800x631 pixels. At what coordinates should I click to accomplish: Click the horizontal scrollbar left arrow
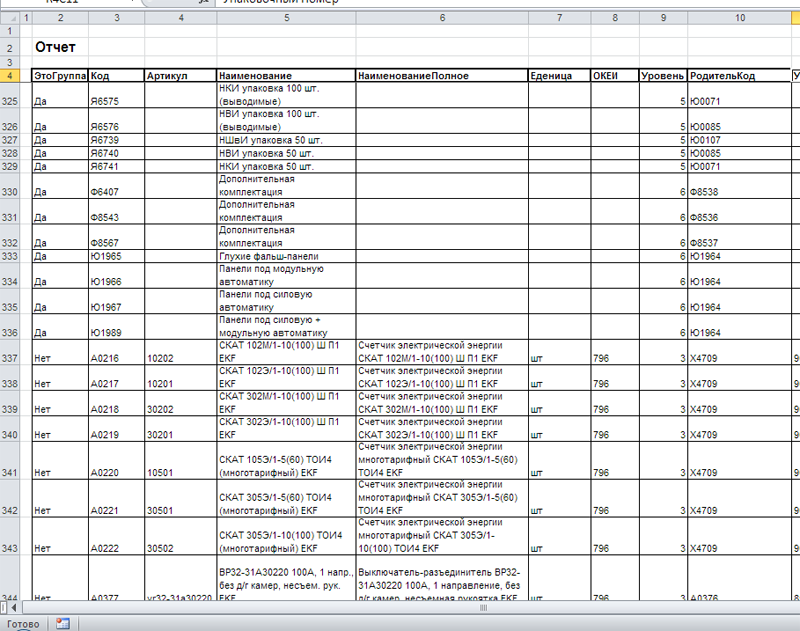coord(14,608)
